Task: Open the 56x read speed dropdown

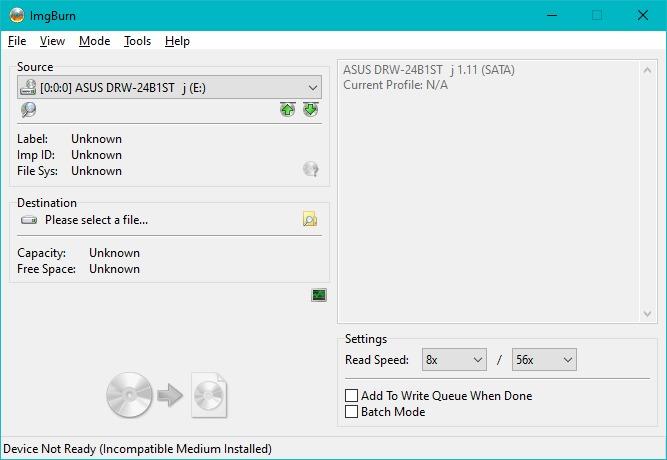Action: pyautogui.click(x=544, y=360)
